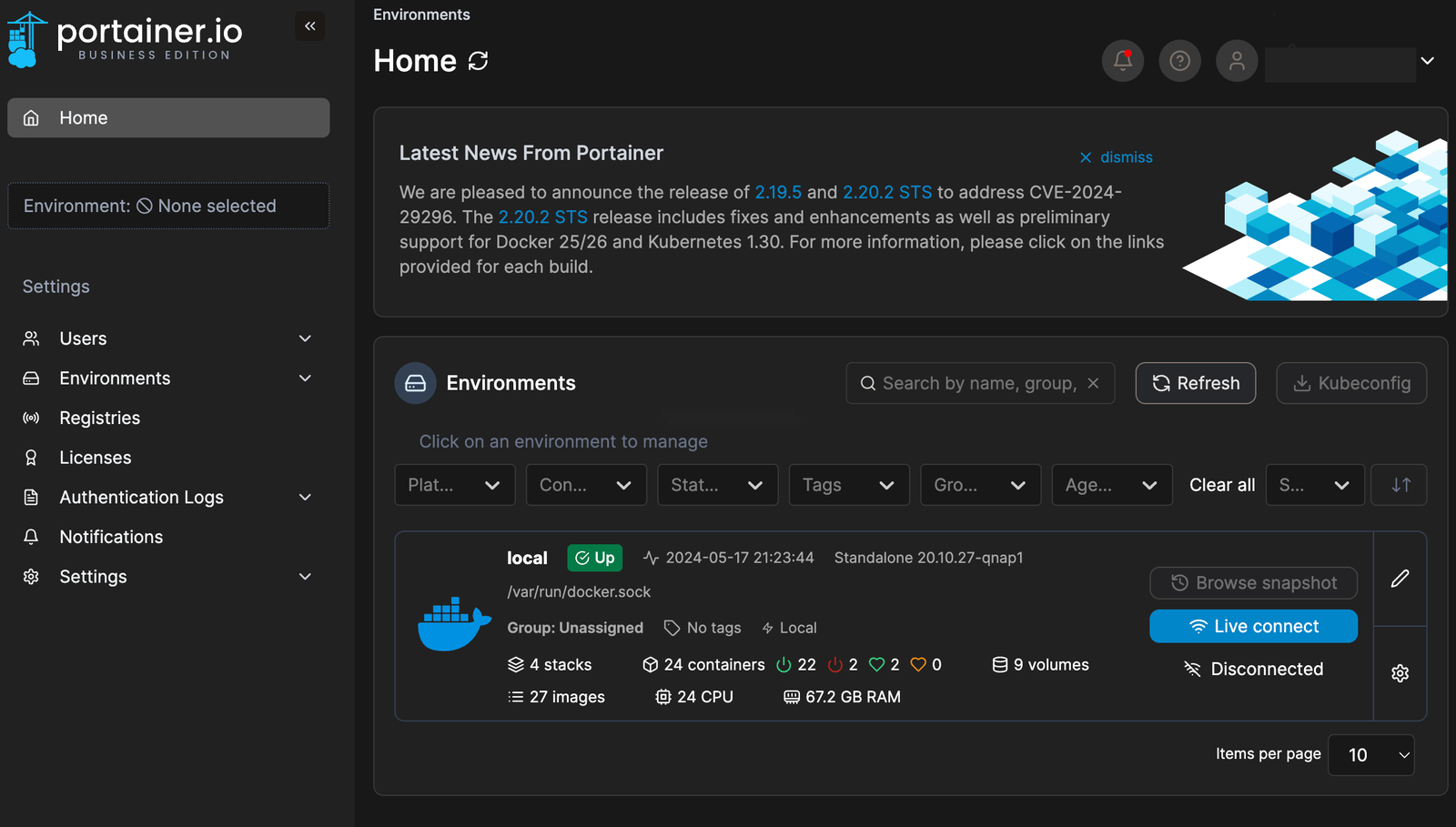Click the Docker whale environment icon

[454, 624]
